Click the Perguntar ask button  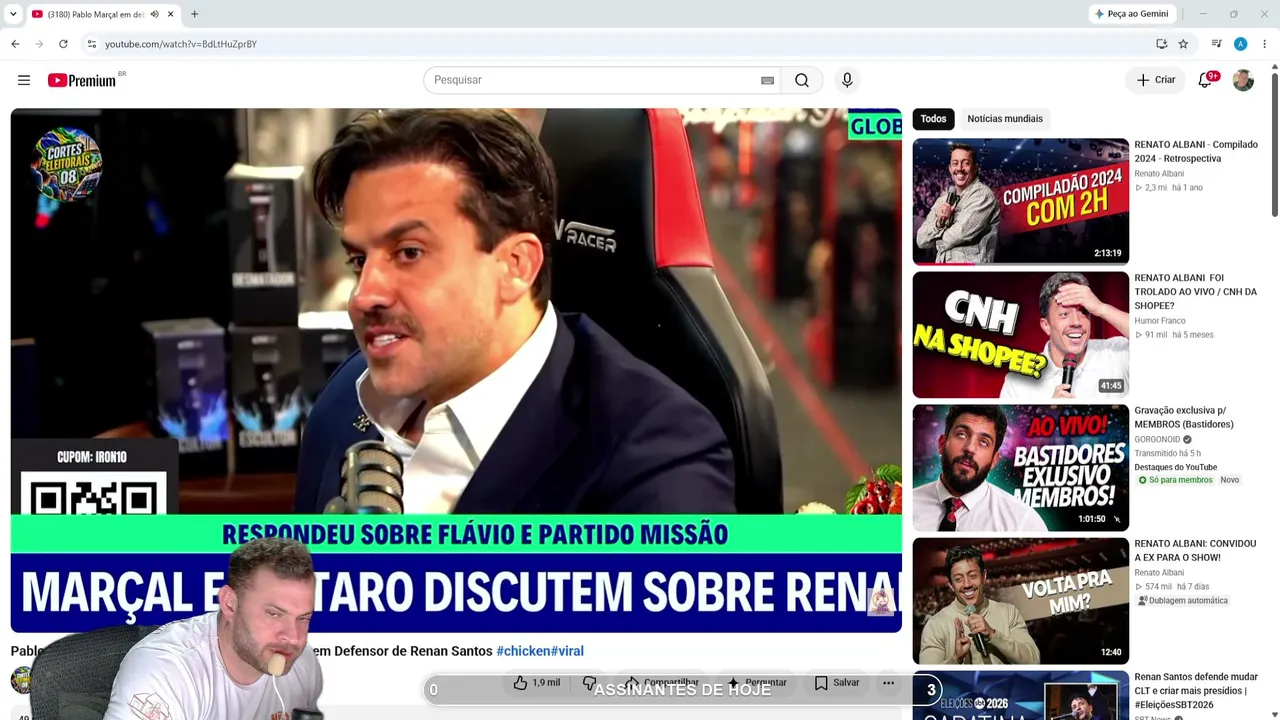pyautogui.click(x=756, y=683)
